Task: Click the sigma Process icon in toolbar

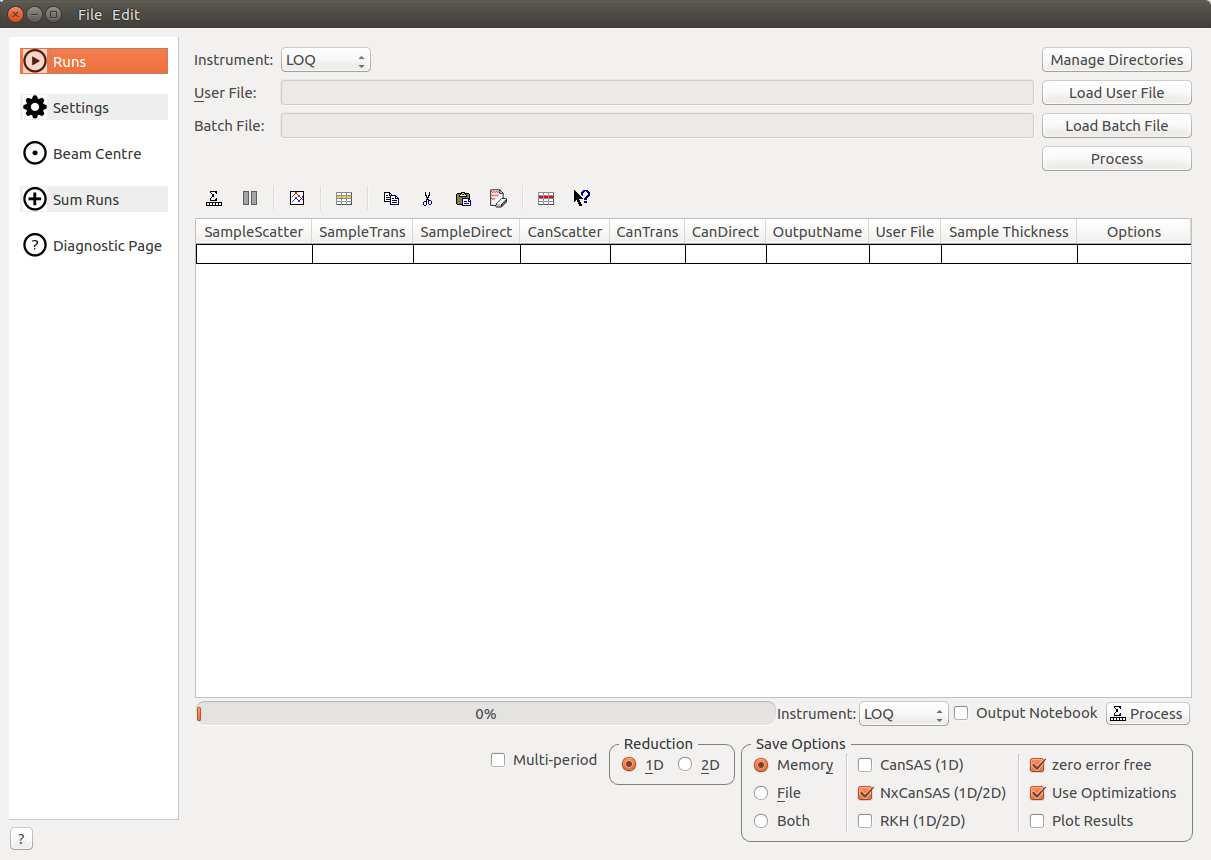Action: pos(214,198)
